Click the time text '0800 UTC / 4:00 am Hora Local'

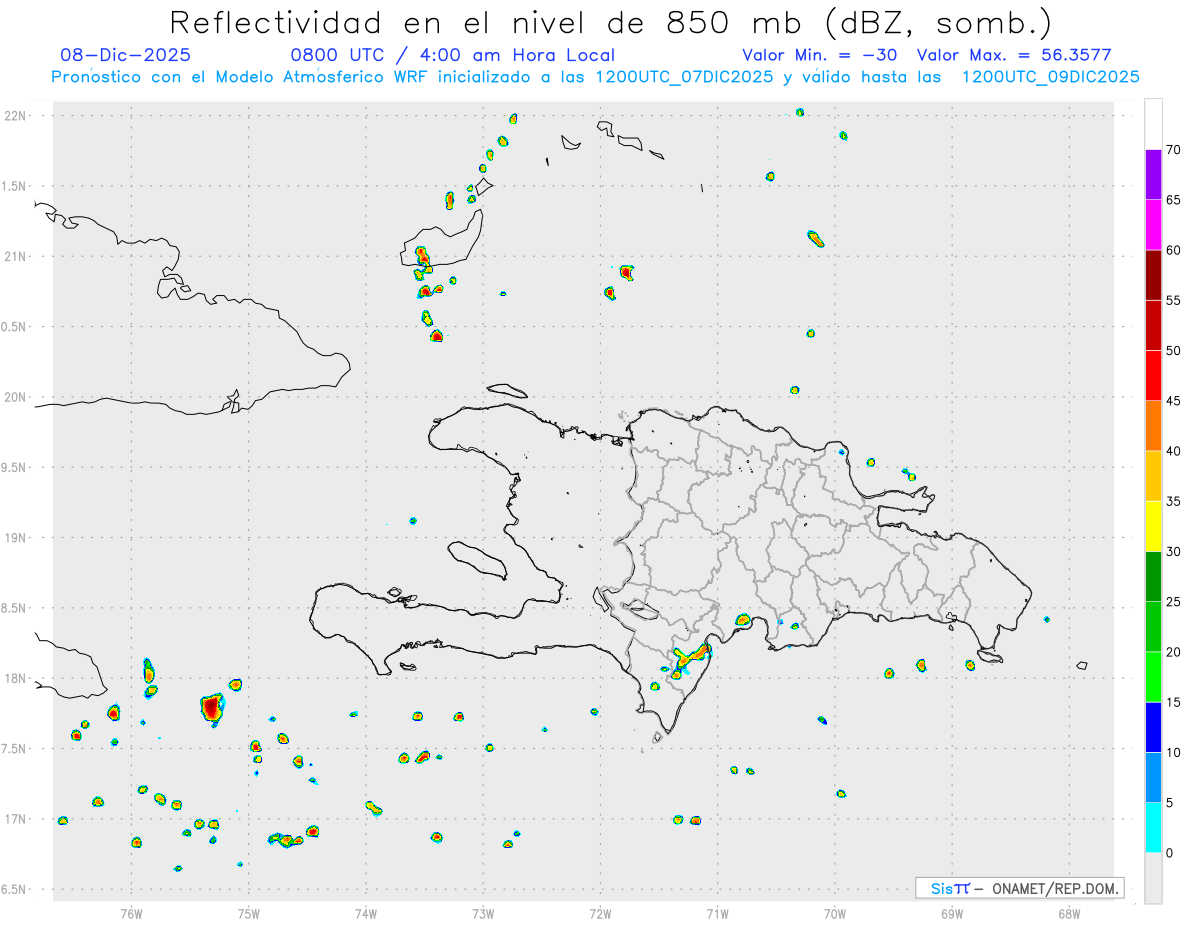(453, 55)
